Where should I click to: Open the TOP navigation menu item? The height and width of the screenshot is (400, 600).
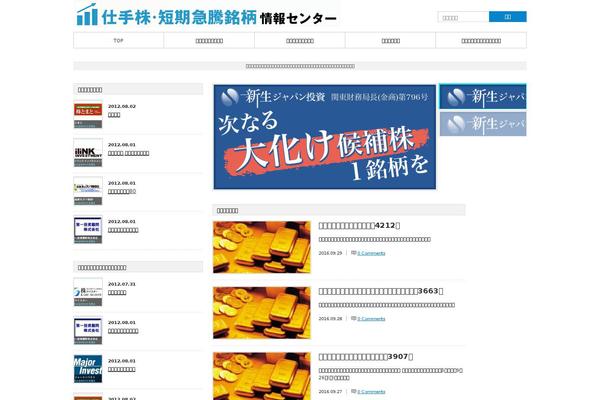[119, 41]
